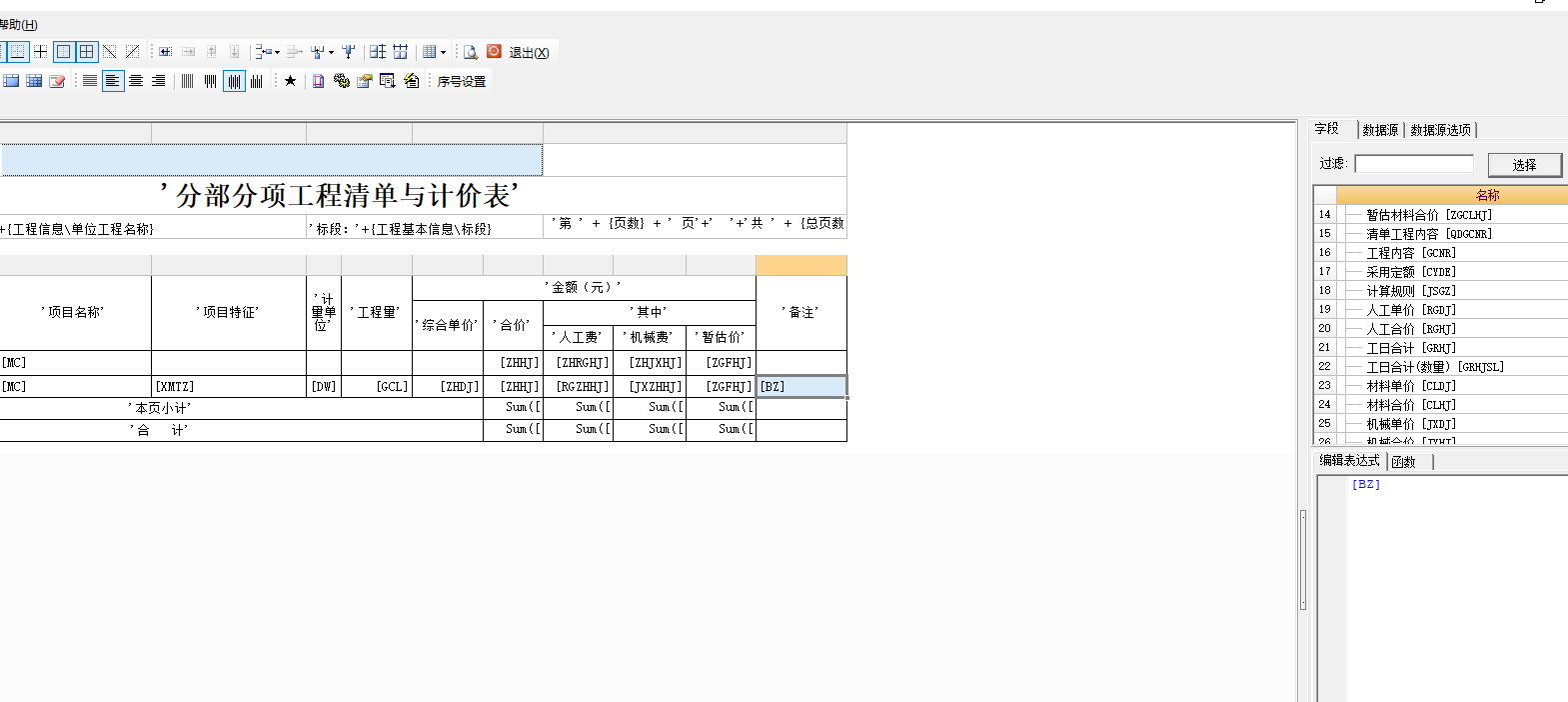Click 退出(X) exit button

point(529,53)
